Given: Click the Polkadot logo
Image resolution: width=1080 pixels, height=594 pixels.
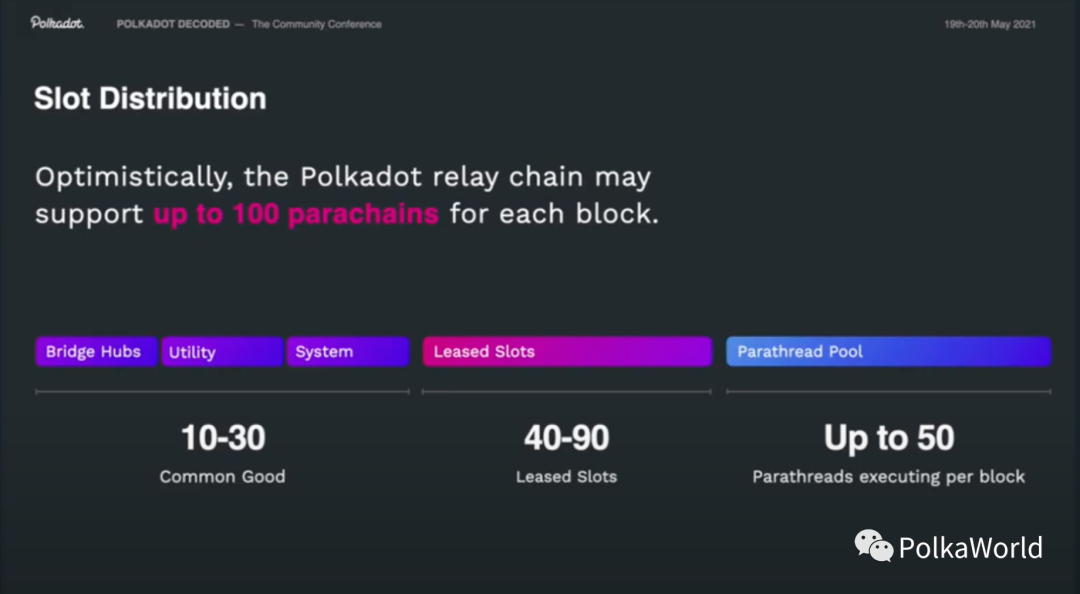Looking at the screenshot, I should click(x=57, y=23).
